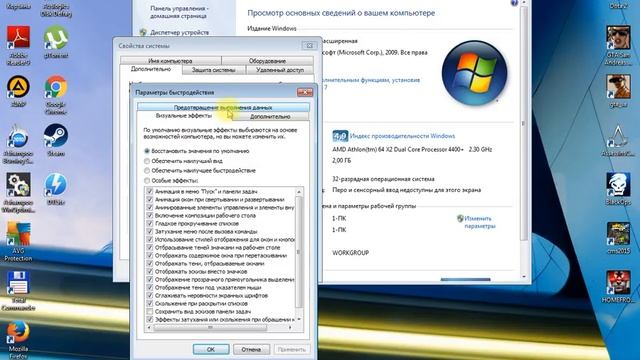
Task: Click the 'AMD Athlon(tm) 64 X2' processor text
Action: (412, 149)
